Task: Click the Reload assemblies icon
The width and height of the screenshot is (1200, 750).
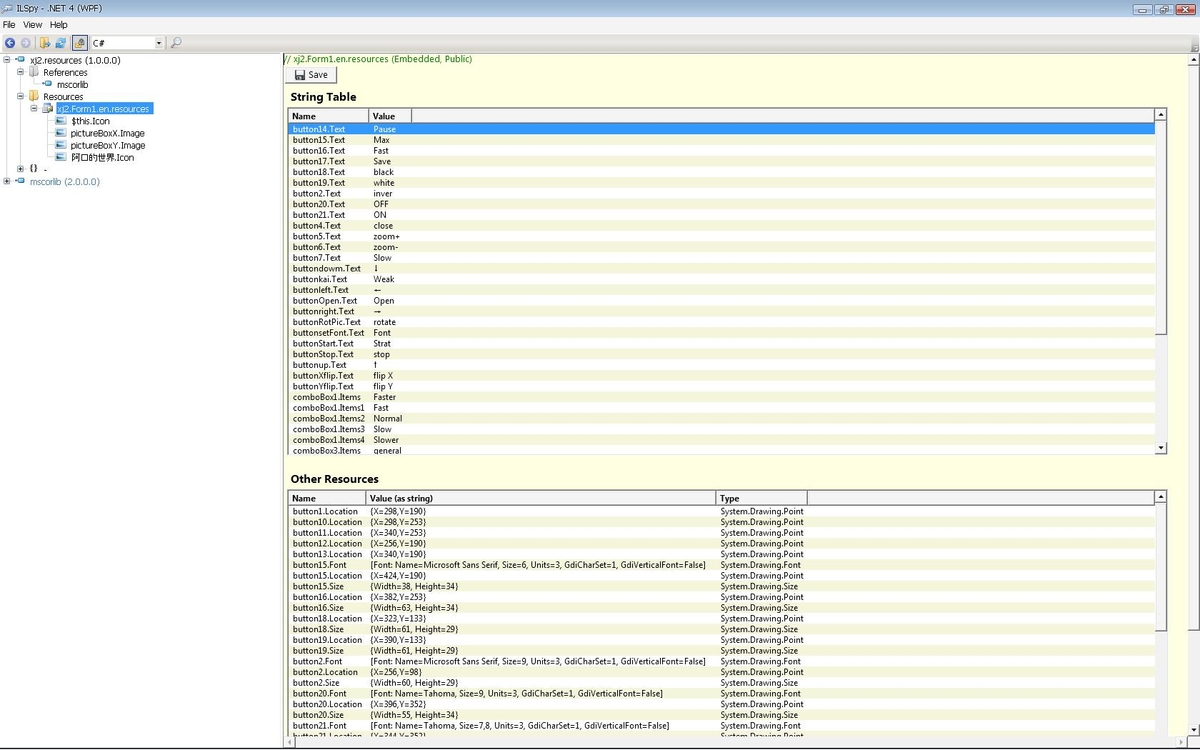Action: coord(61,43)
